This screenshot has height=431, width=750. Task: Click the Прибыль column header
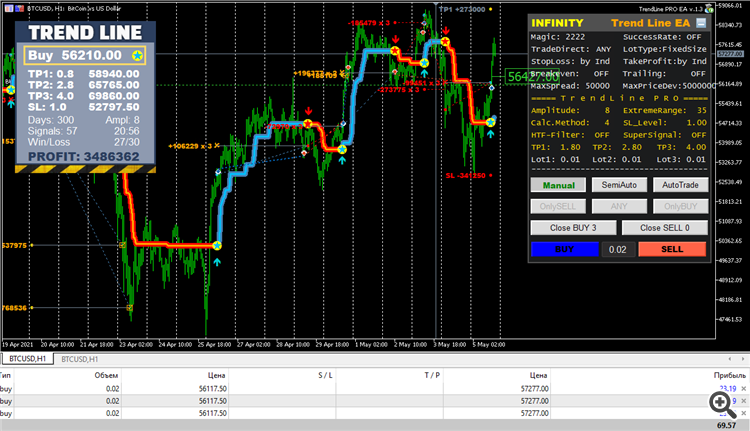point(729,375)
